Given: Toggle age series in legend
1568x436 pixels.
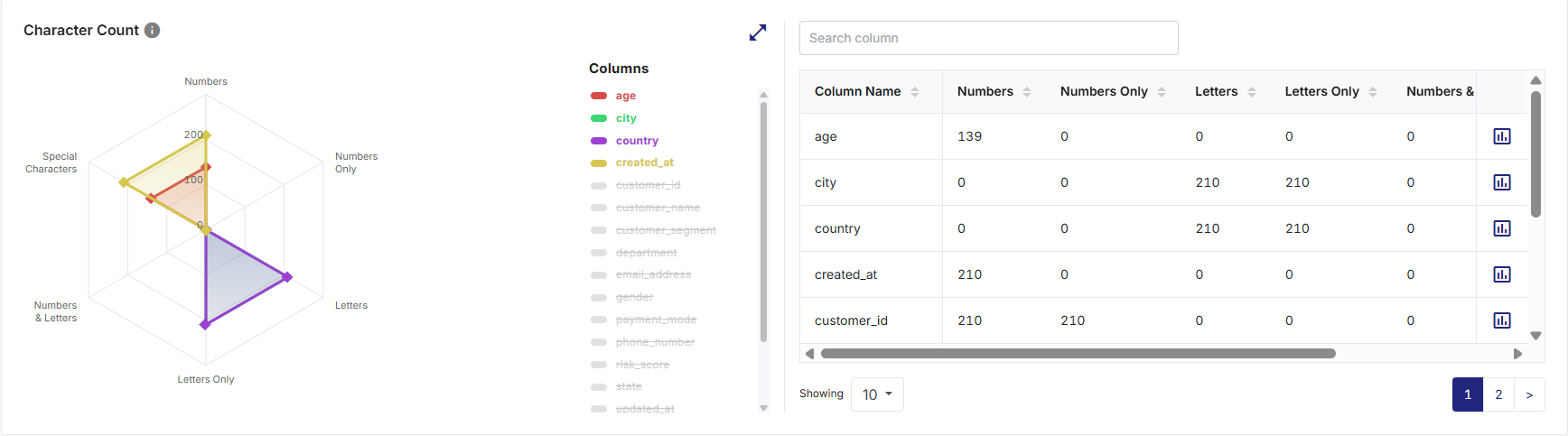Looking at the screenshot, I should point(613,96).
